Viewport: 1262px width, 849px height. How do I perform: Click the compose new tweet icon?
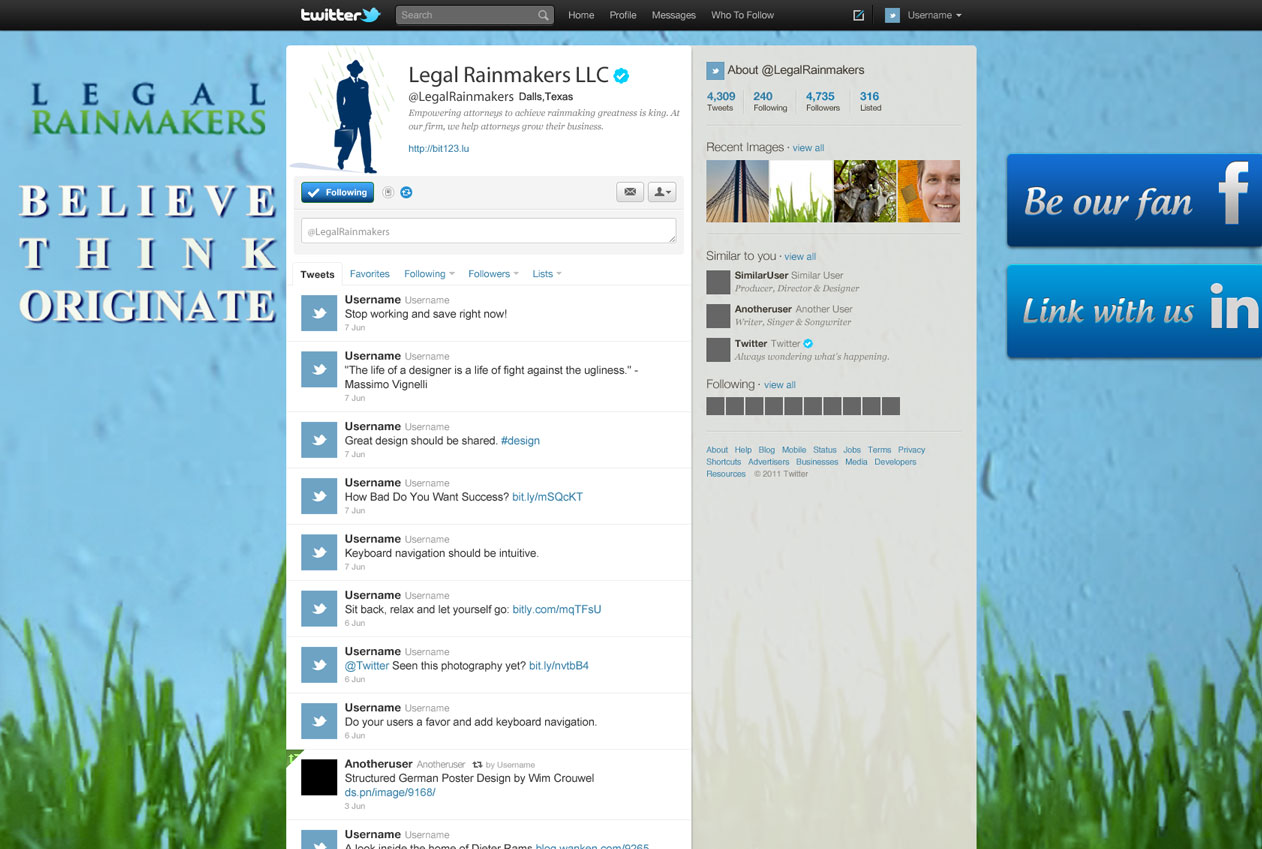pos(858,15)
